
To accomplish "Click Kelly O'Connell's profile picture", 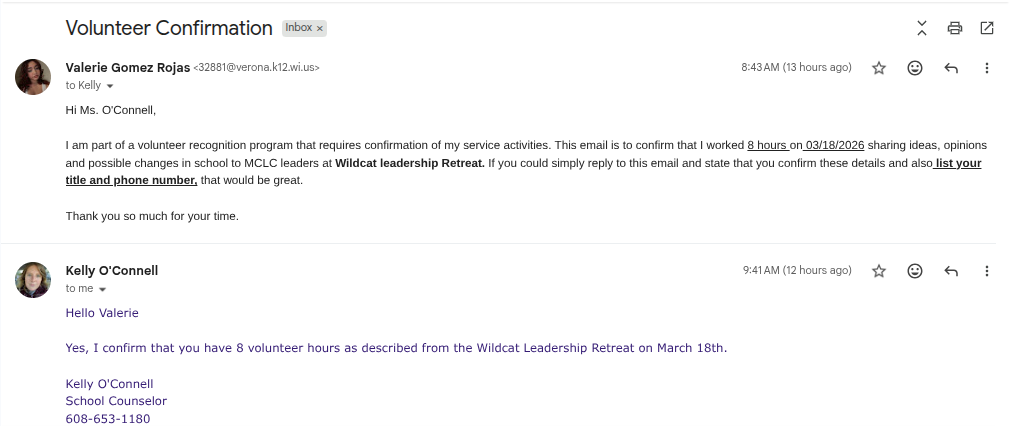I will (33, 280).
